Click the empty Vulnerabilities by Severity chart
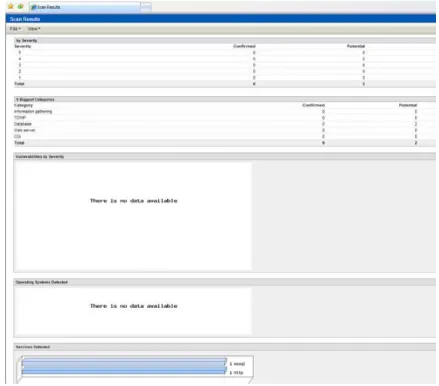439x386 pixels. (x=133, y=216)
